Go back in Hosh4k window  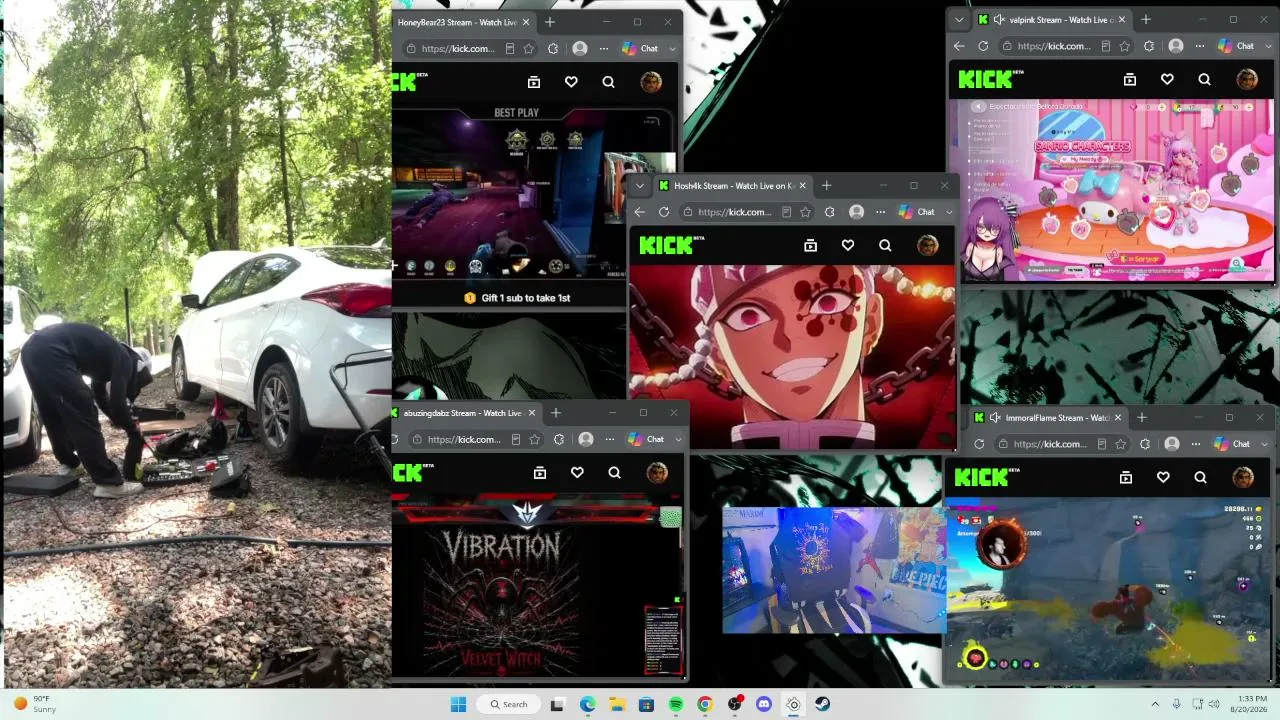[640, 212]
